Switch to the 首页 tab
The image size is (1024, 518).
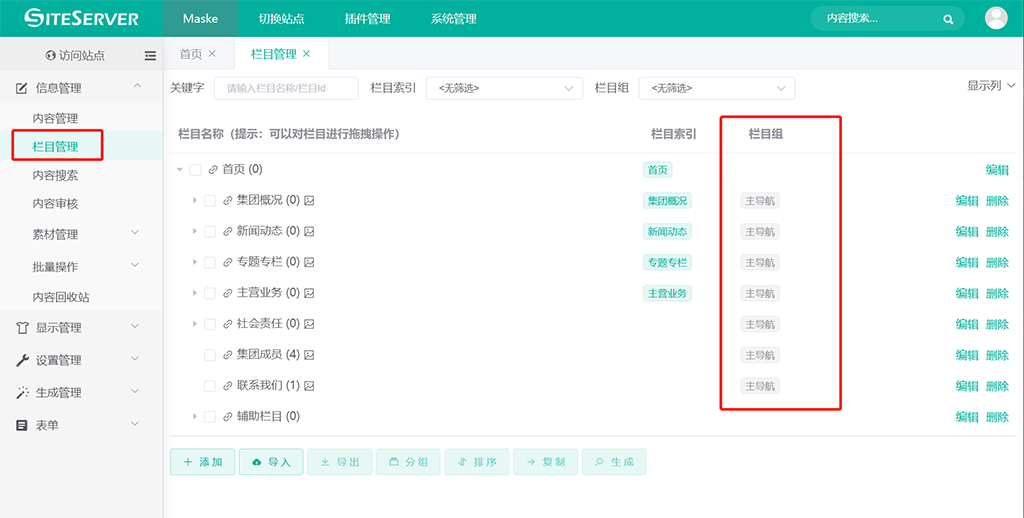190,54
